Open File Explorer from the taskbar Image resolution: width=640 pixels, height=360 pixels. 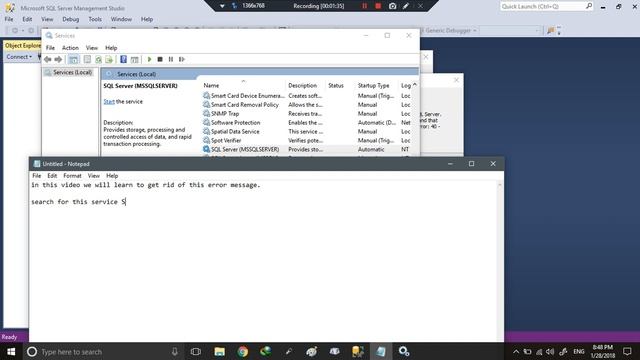click(220, 351)
